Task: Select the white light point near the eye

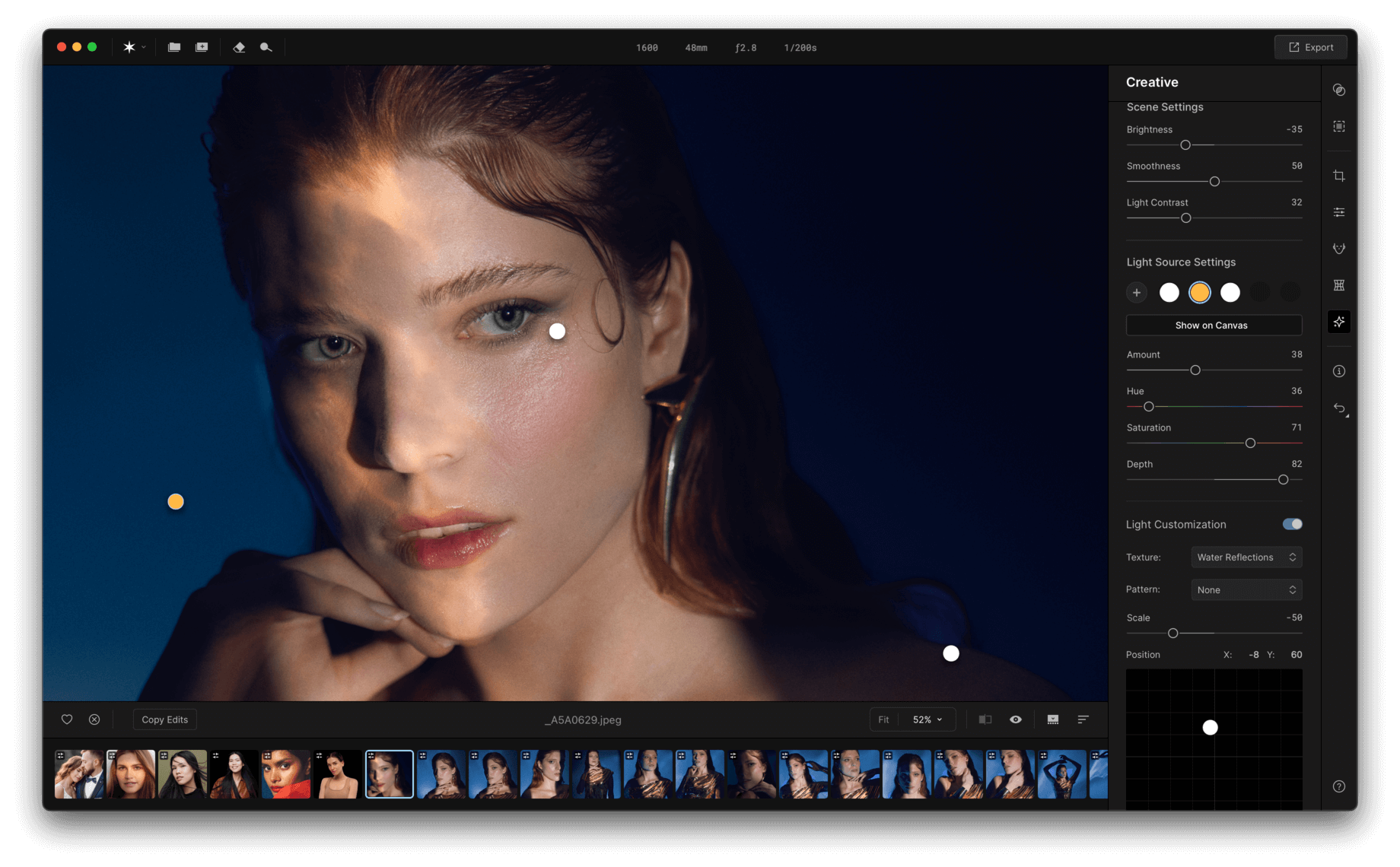Action: pos(558,332)
